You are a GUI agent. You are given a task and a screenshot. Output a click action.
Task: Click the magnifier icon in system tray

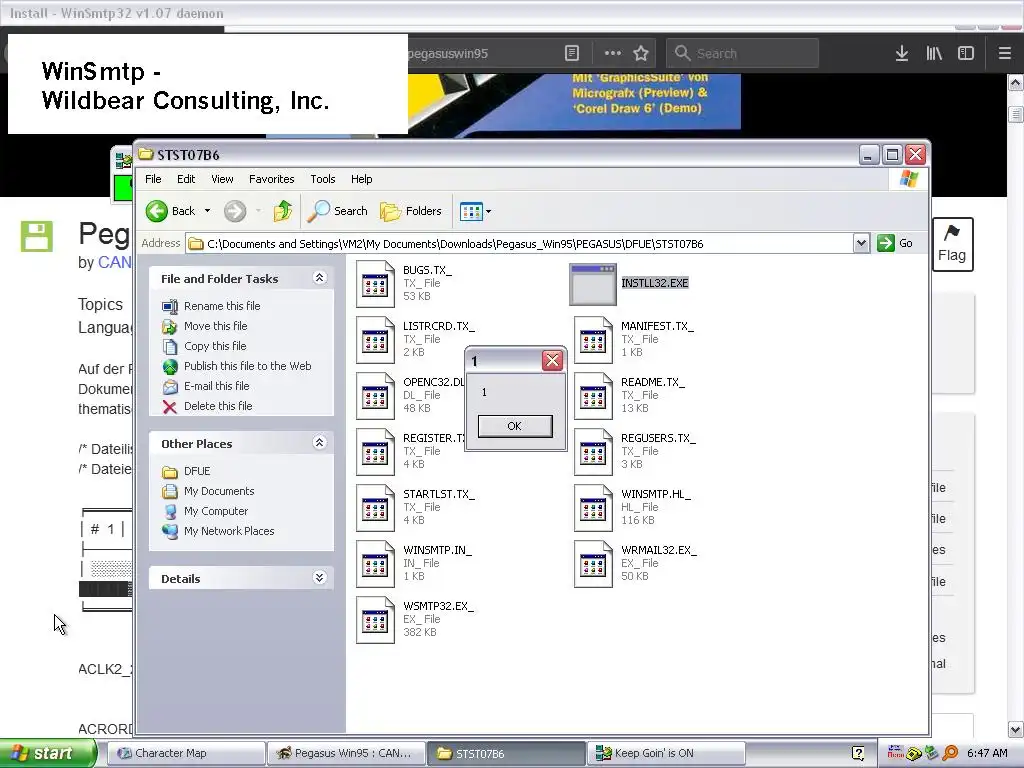click(950, 754)
